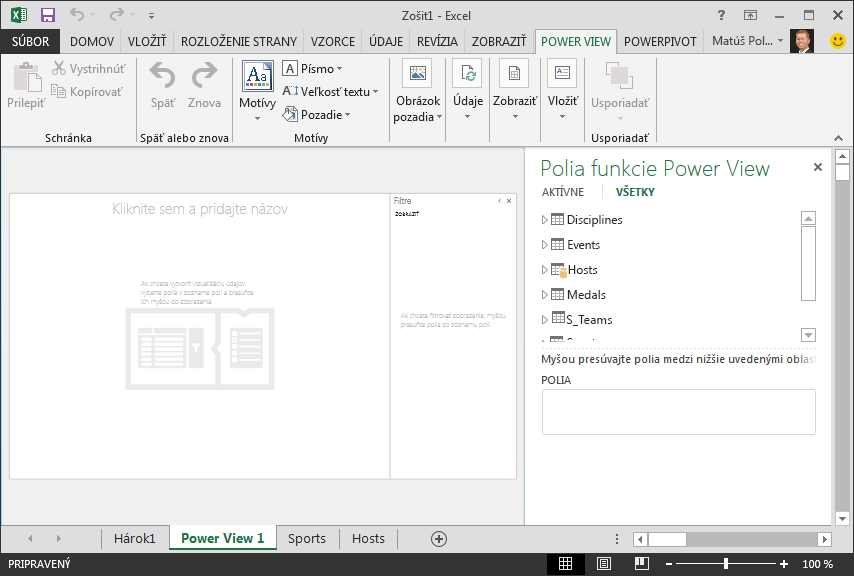This screenshot has width=854, height=576.
Task: Go to the Hárok1 sheet tab
Action: coord(135,538)
